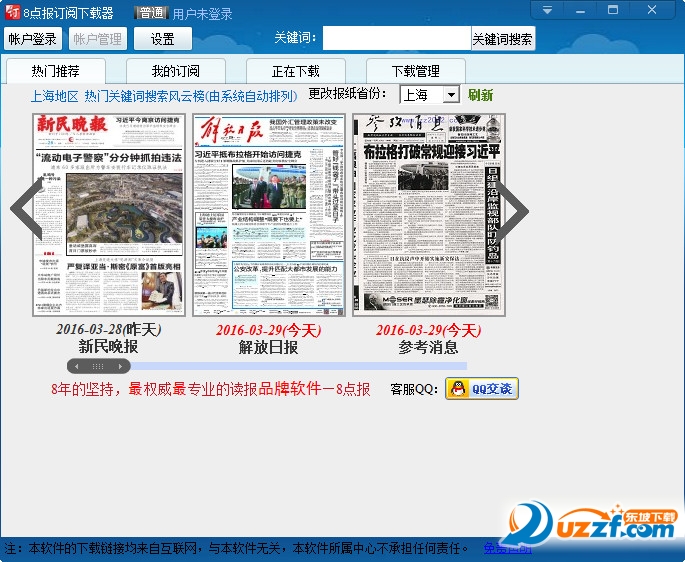Click the 帐户管理 button
Image resolution: width=685 pixels, height=562 pixels.
[98, 39]
